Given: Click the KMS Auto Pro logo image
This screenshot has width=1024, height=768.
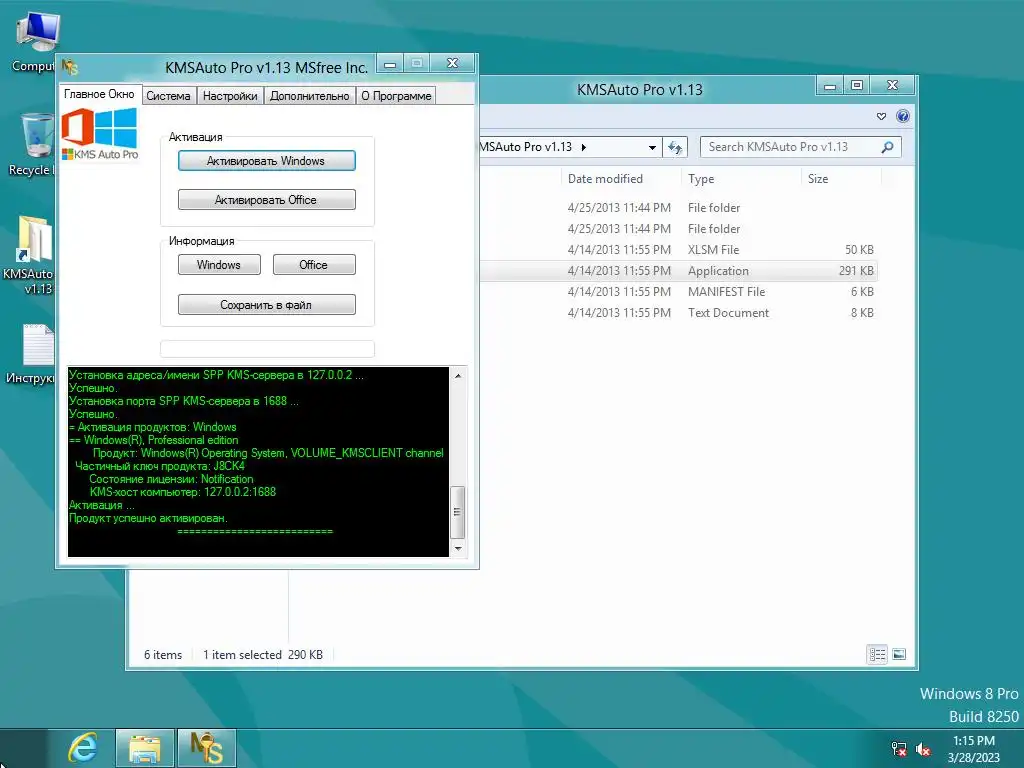Looking at the screenshot, I should tap(100, 134).
